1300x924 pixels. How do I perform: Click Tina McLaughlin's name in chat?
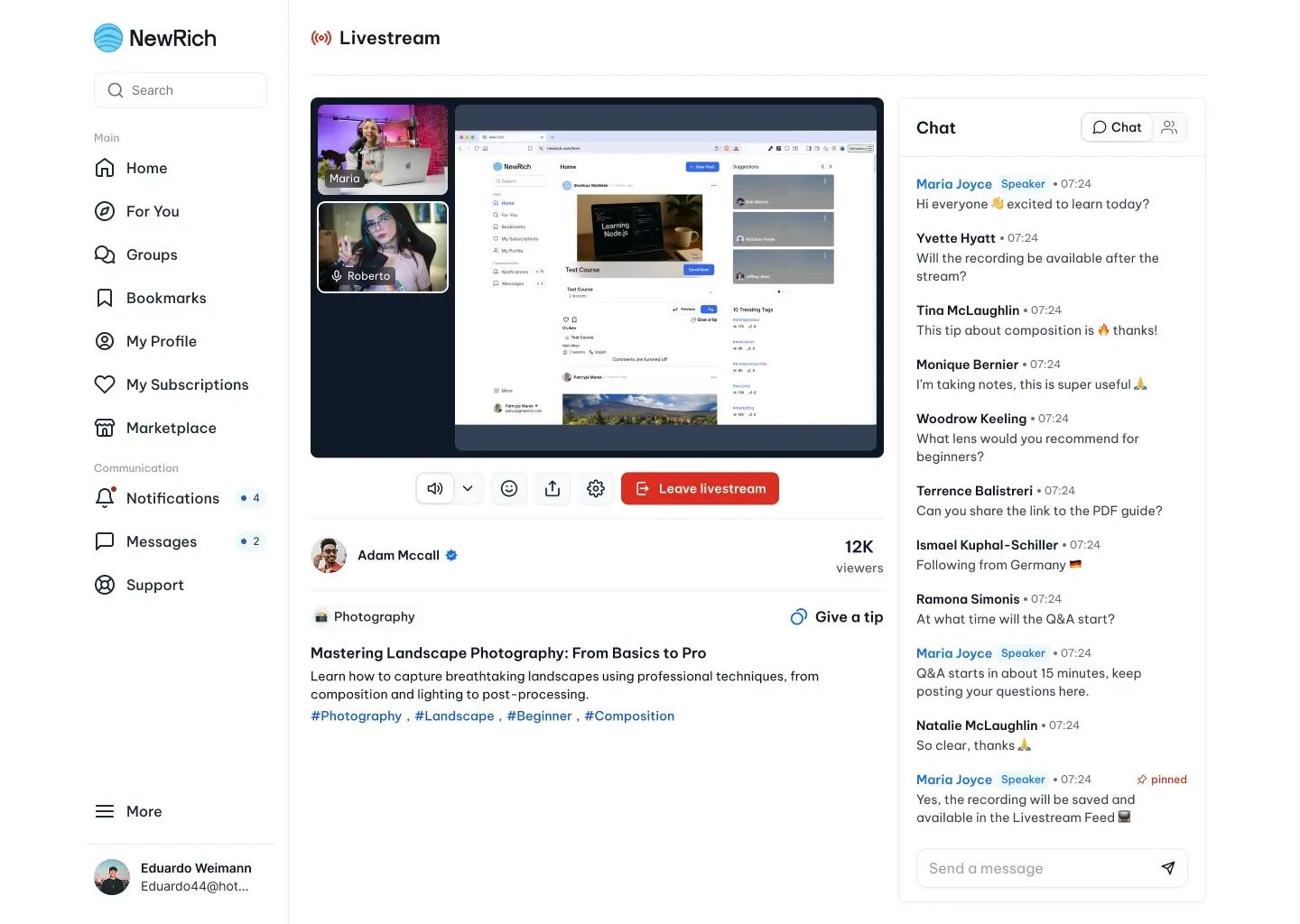[968, 310]
